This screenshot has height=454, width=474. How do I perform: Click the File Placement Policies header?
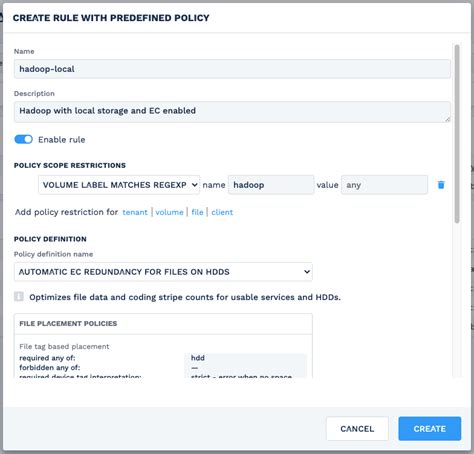coord(68,324)
